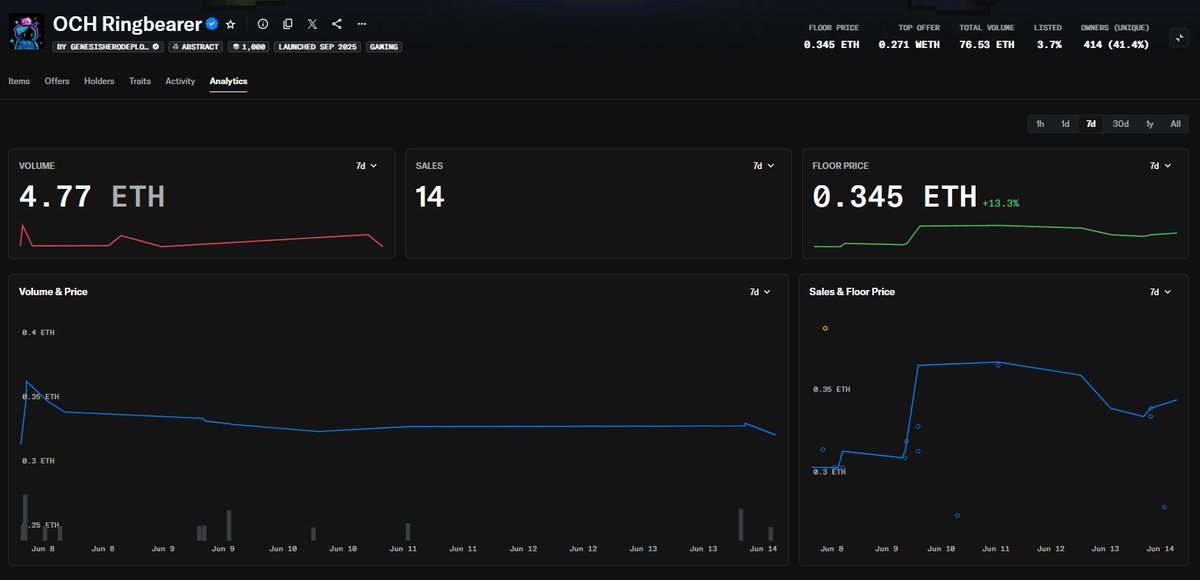The width and height of the screenshot is (1200, 580).
Task: Open the OCH Ringbearer collection avatar
Action: click(27, 31)
